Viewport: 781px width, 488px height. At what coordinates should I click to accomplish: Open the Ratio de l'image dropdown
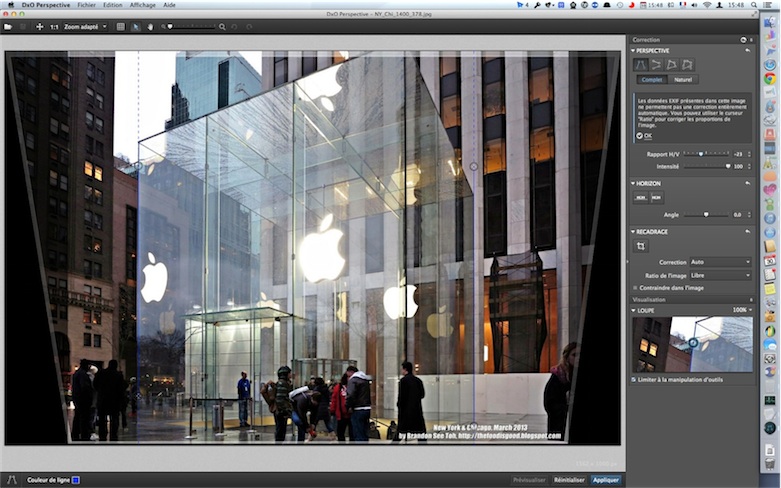720,275
